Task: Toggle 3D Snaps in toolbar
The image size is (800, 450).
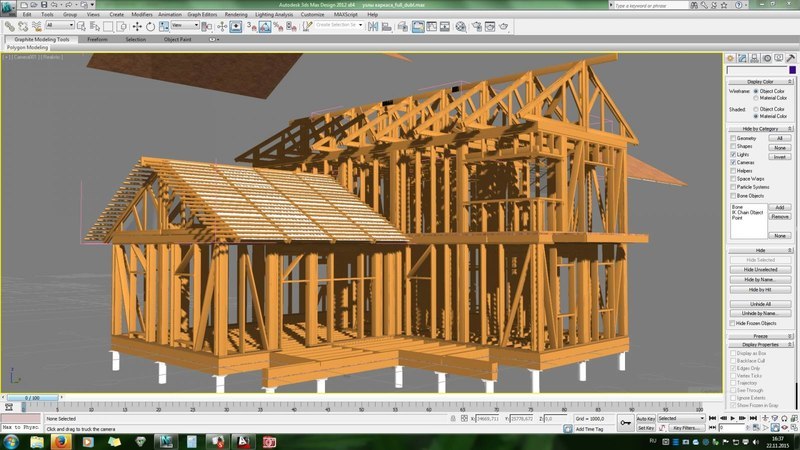Action: click(x=252, y=26)
